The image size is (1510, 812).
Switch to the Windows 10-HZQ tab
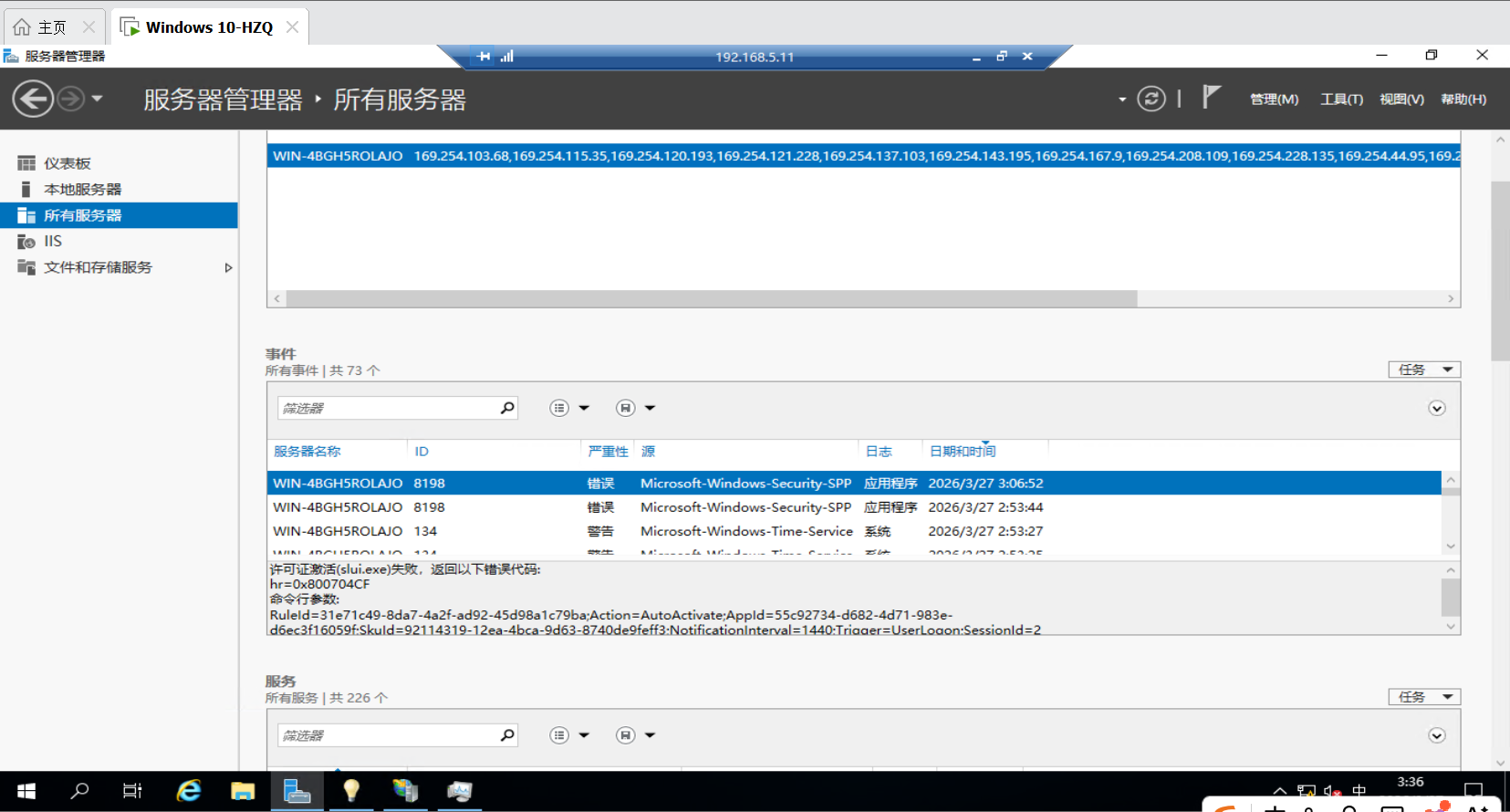(209, 27)
